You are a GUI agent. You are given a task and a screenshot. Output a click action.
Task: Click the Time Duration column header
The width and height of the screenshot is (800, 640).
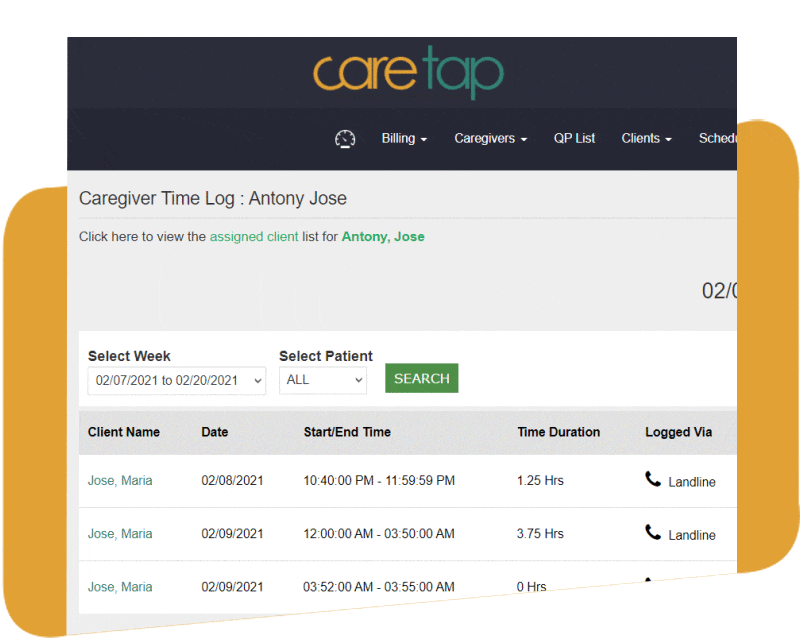tap(558, 433)
